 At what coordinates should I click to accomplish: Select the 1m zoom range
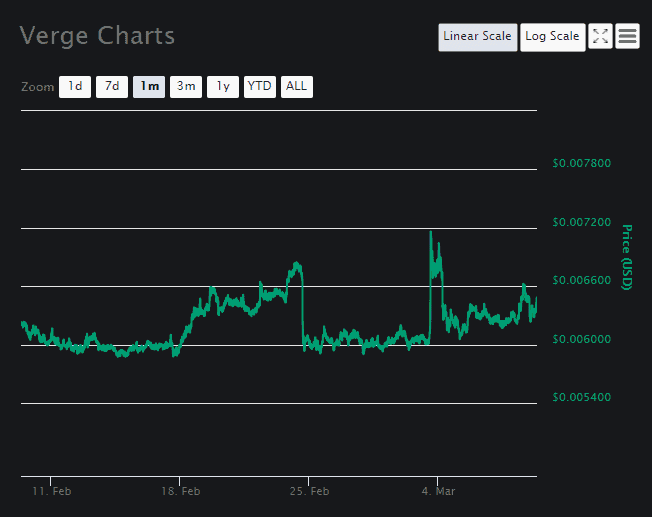(x=149, y=87)
